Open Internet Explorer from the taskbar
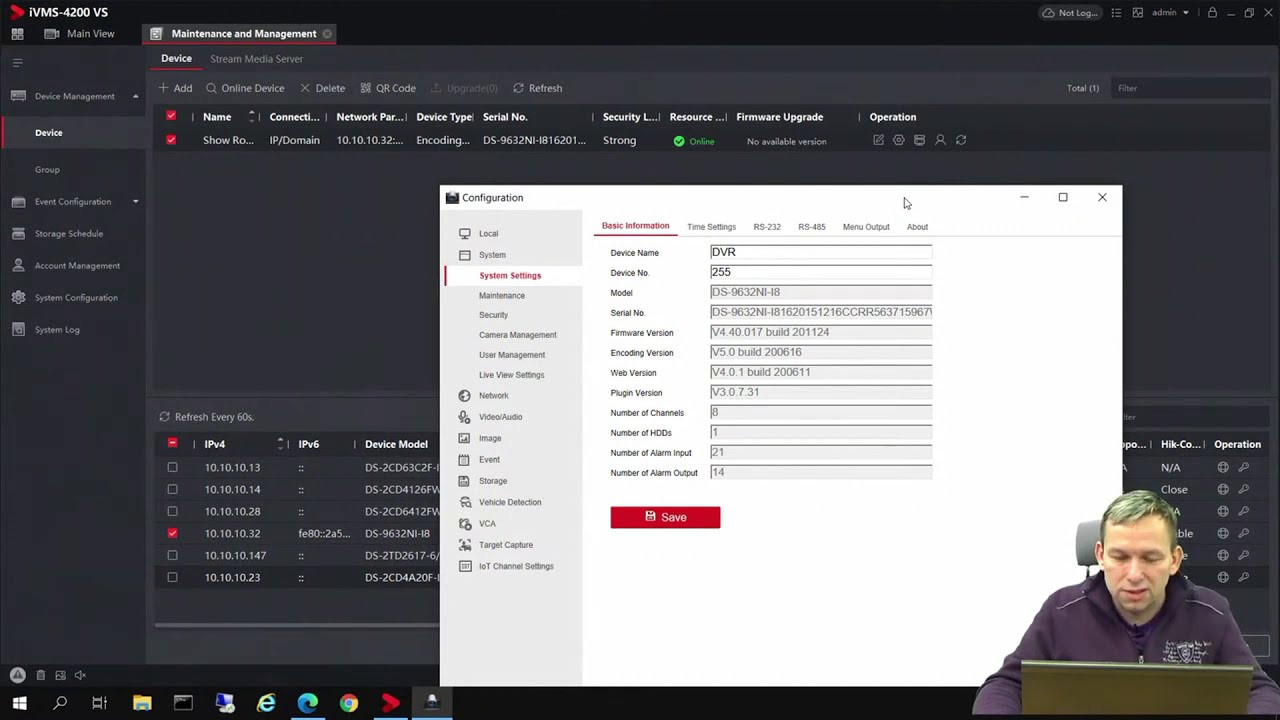Image resolution: width=1280 pixels, height=720 pixels. coord(266,704)
